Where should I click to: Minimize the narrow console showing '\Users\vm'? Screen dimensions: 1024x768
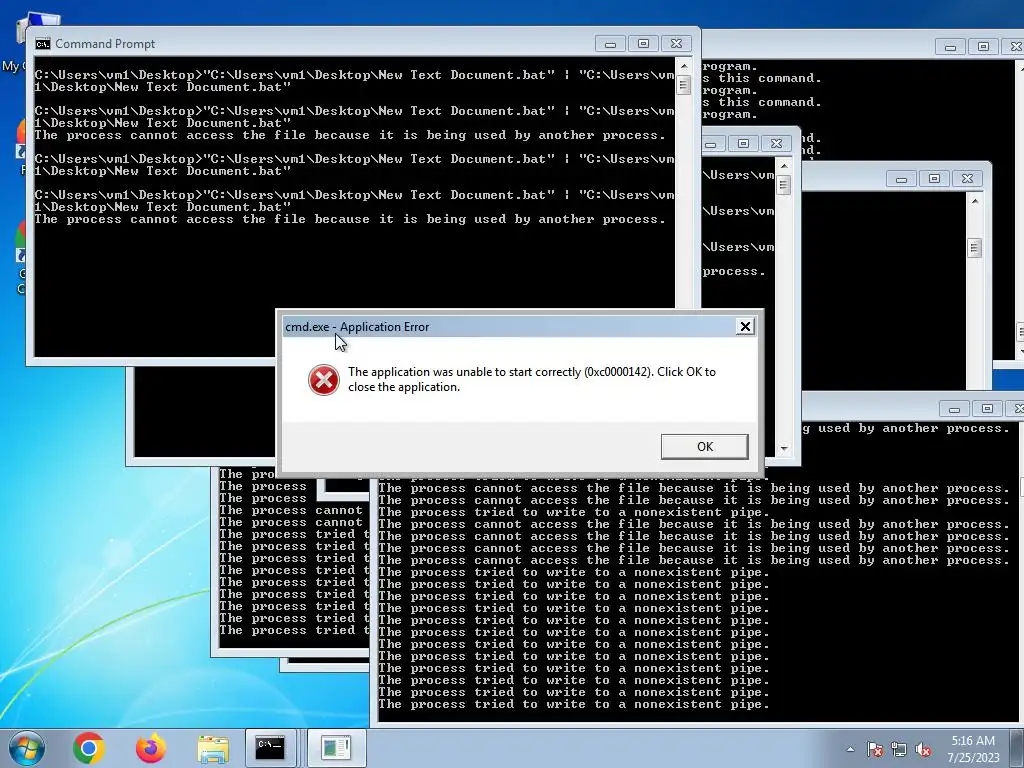(x=711, y=144)
